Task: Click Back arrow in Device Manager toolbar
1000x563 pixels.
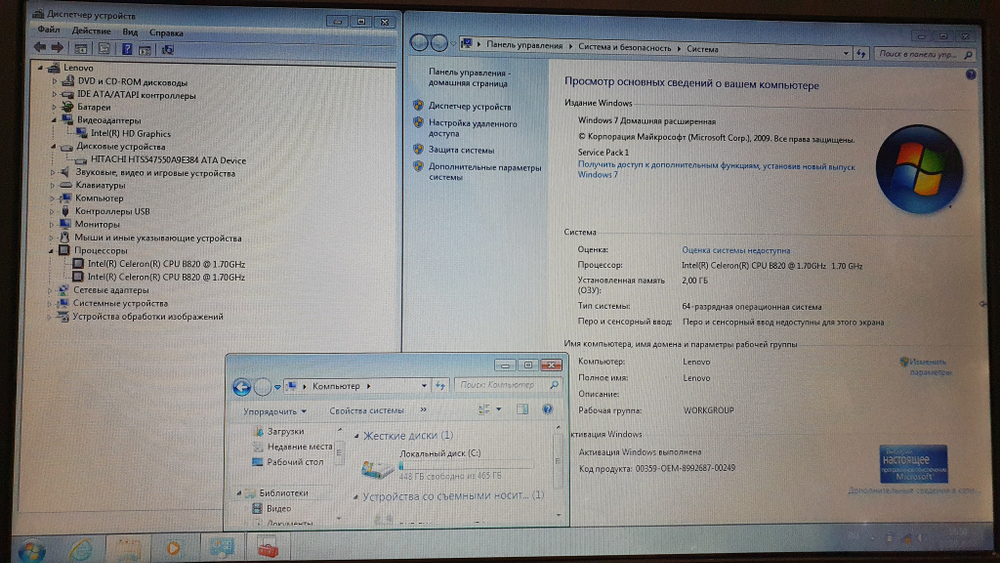Action: click(40, 48)
